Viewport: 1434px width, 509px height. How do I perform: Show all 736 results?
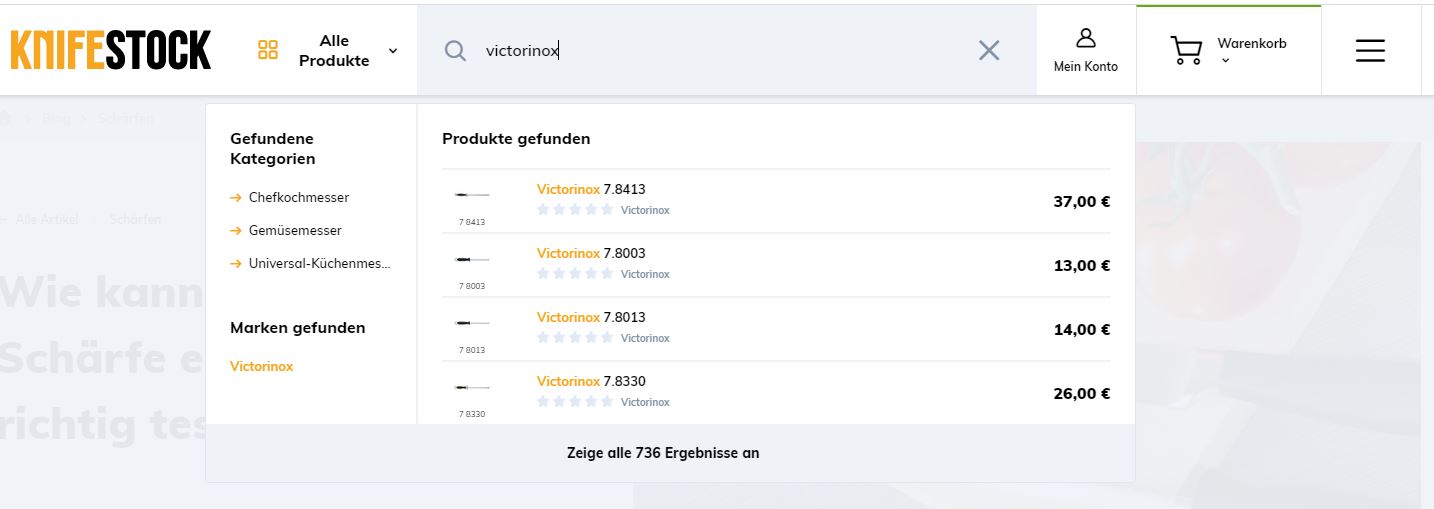[x=663, y=453]
